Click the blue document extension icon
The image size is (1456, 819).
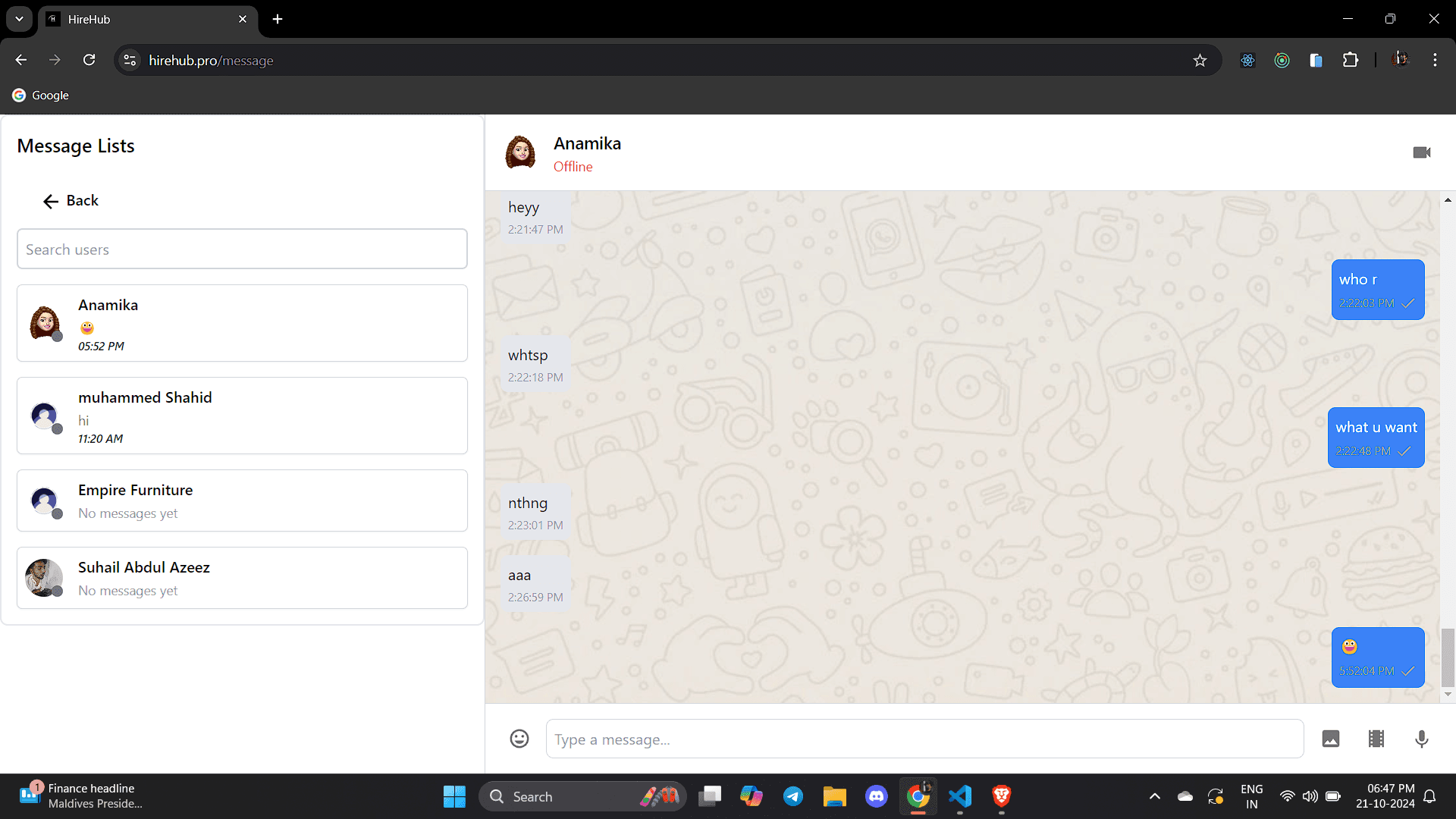[1316, 60]
